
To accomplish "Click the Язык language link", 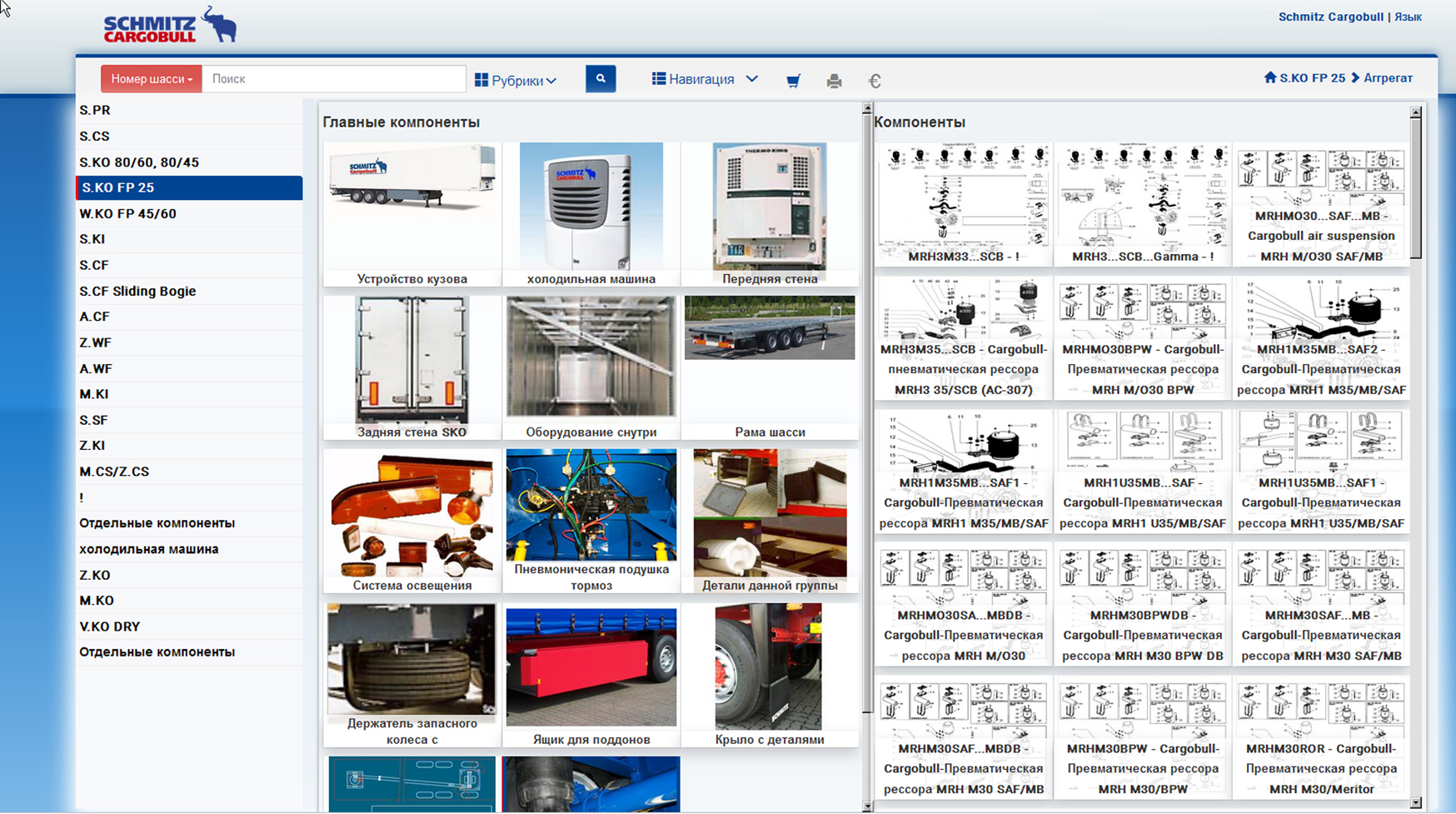I will (x=1408, y=17).
